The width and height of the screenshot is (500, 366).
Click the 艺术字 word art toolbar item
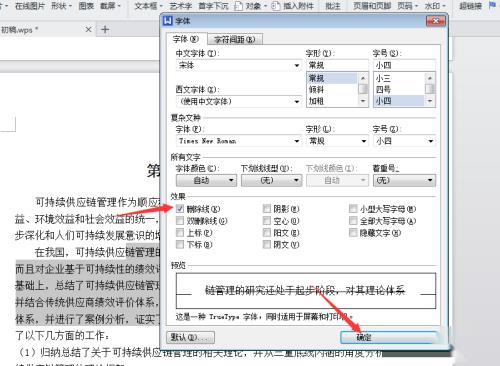click(x=181, y=6)
